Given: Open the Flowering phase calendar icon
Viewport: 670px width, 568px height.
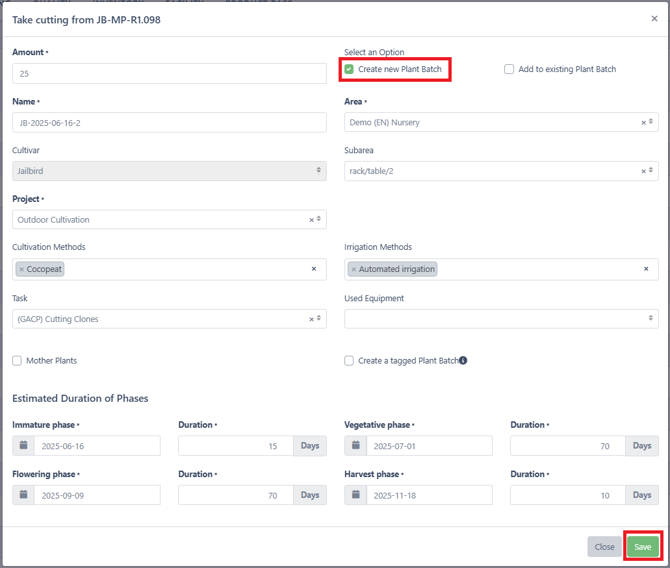Looking at the screenshot, I should [24, 494].
